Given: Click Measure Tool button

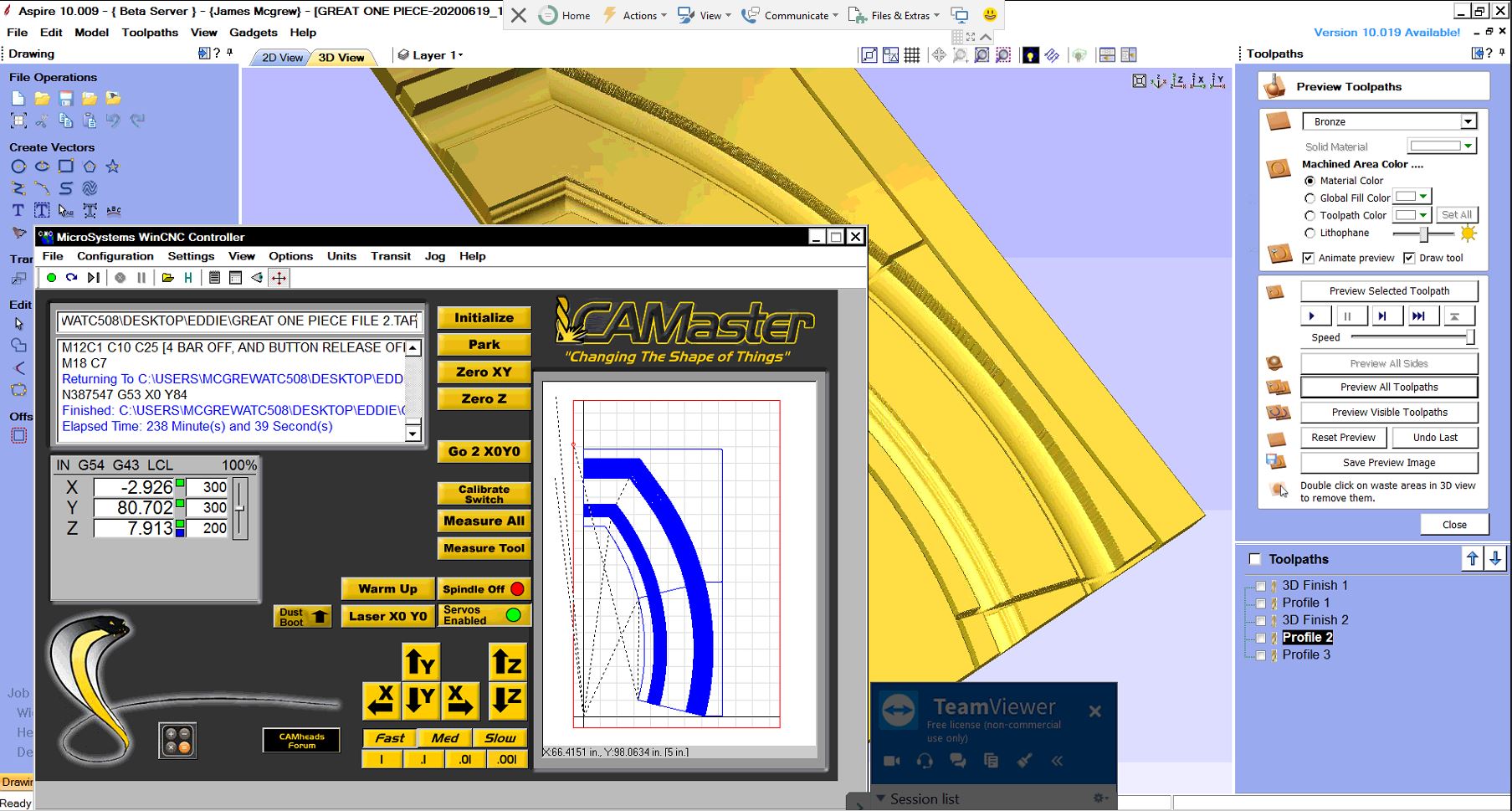Looking at the screenshot, I should tap(484, 548).
